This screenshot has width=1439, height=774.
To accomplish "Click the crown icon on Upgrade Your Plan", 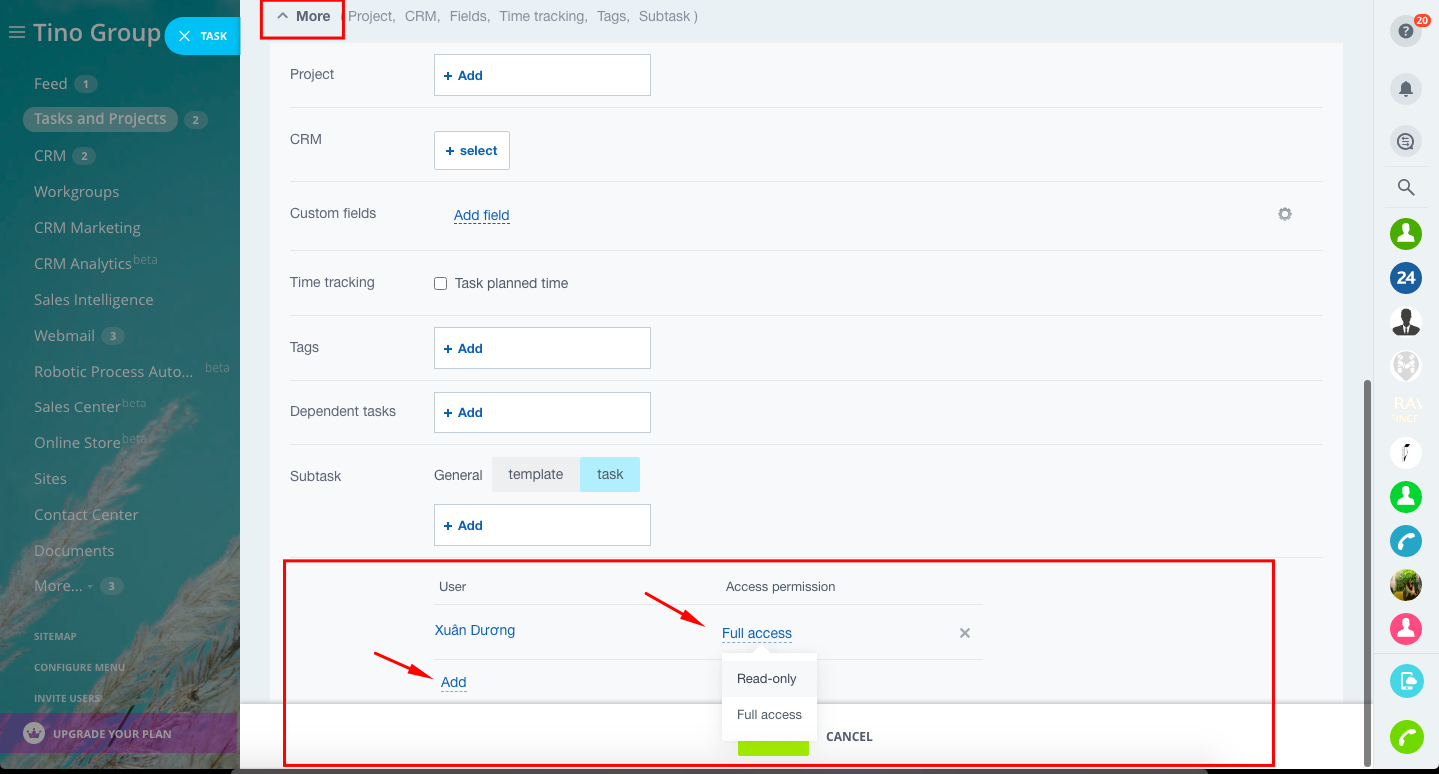I will click(x=35, y=733).
